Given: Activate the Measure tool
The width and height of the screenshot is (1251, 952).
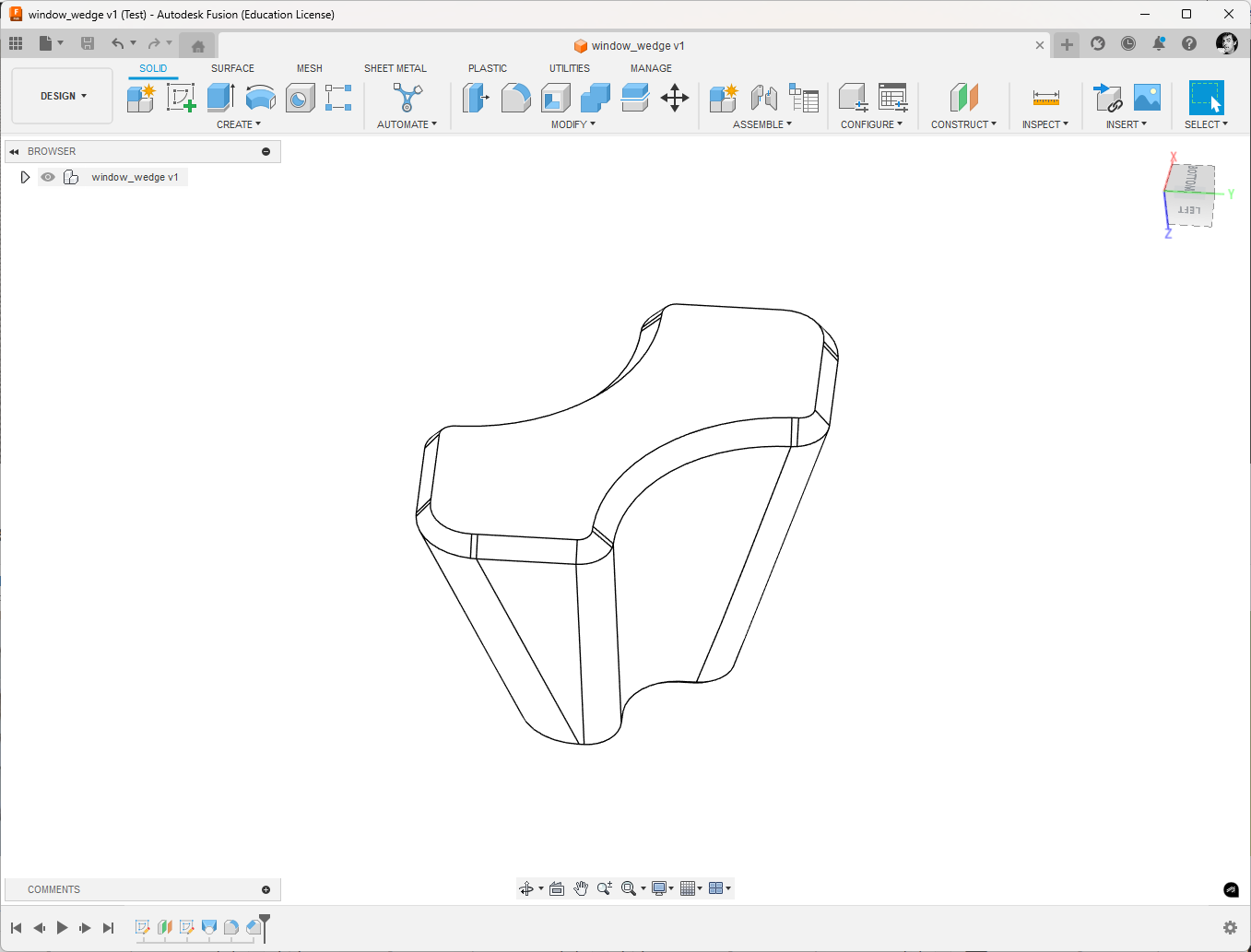Looking at the screenshot, I should pos(1046,98).
